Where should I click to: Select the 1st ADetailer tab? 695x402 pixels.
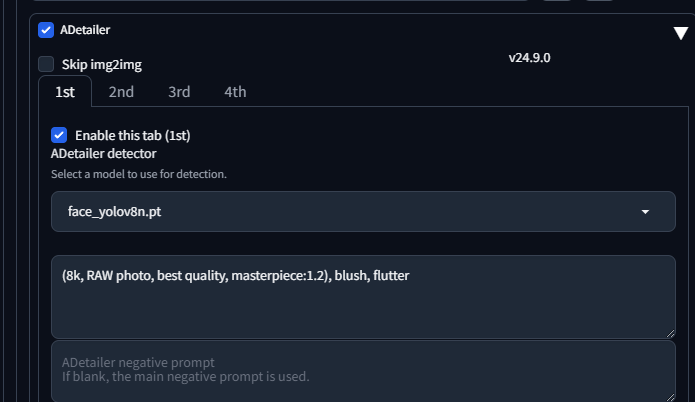tap(64, 92)
